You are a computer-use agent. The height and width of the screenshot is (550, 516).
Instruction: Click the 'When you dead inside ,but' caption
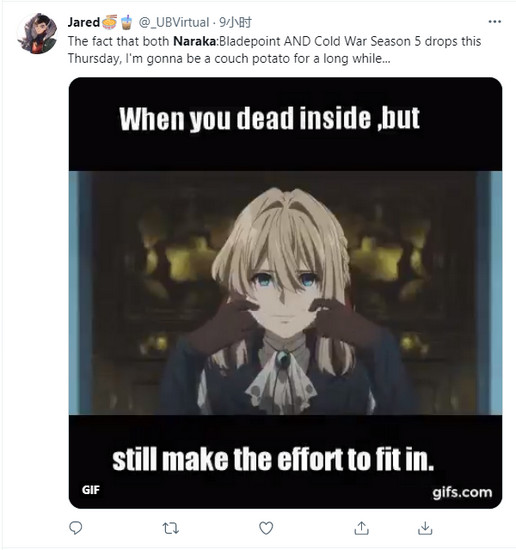(x=269, y=119)
